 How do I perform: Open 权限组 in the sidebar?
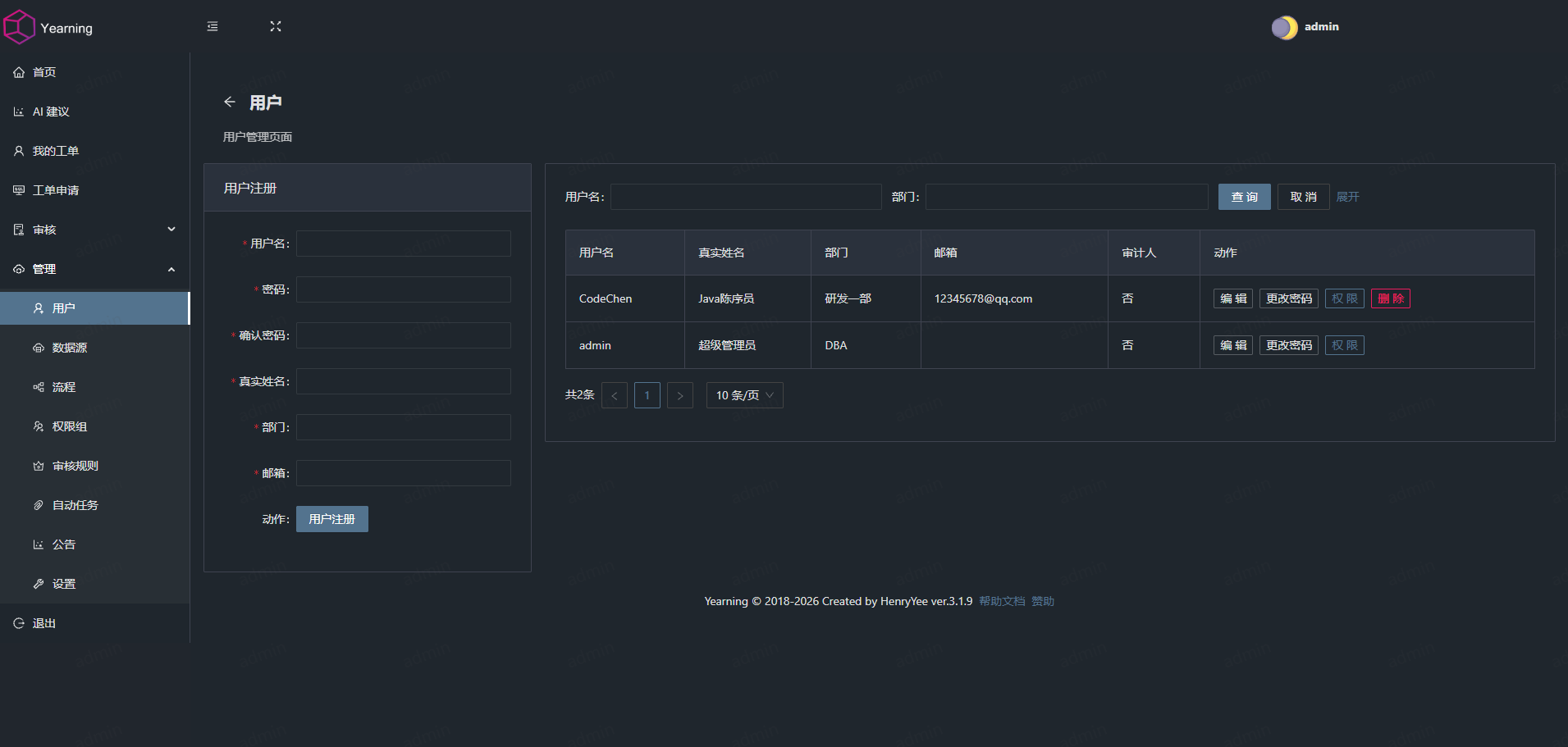coord(70,426)
